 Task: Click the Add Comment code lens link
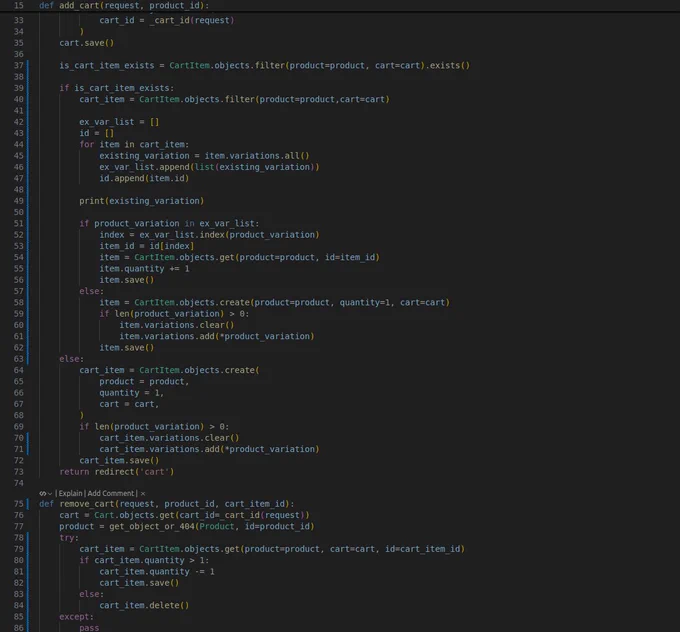point(111,493)
